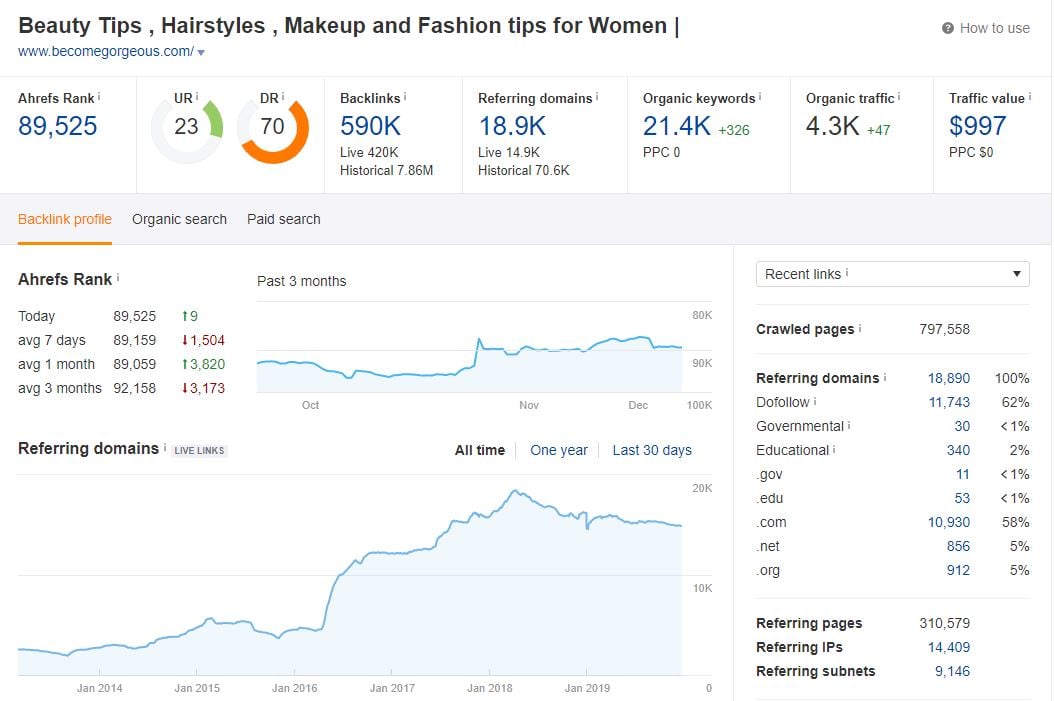Click the 590K backlinks number link

tap(371, 126)
